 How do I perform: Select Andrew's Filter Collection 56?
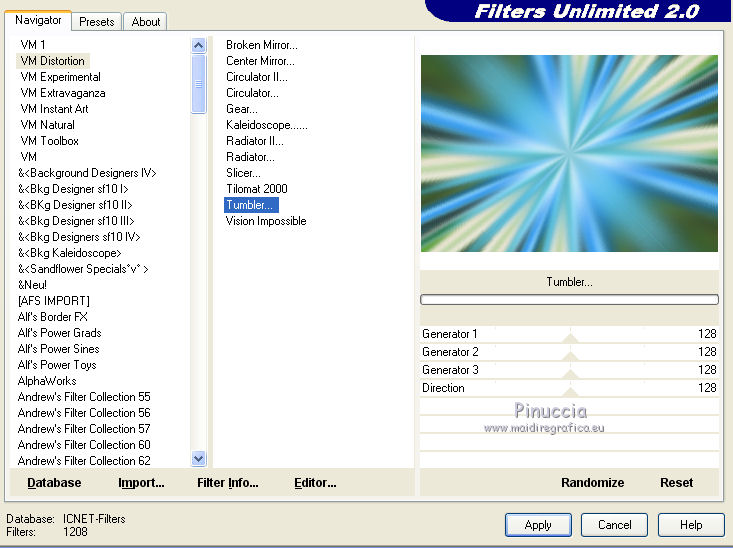(84, 412)
